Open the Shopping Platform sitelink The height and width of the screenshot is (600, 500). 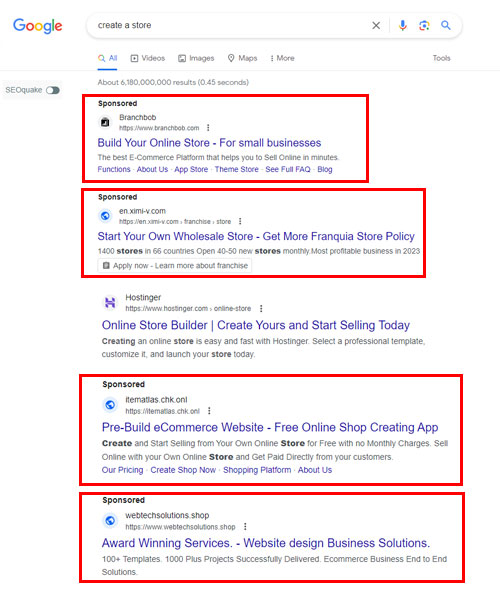[x=257, y=470]
